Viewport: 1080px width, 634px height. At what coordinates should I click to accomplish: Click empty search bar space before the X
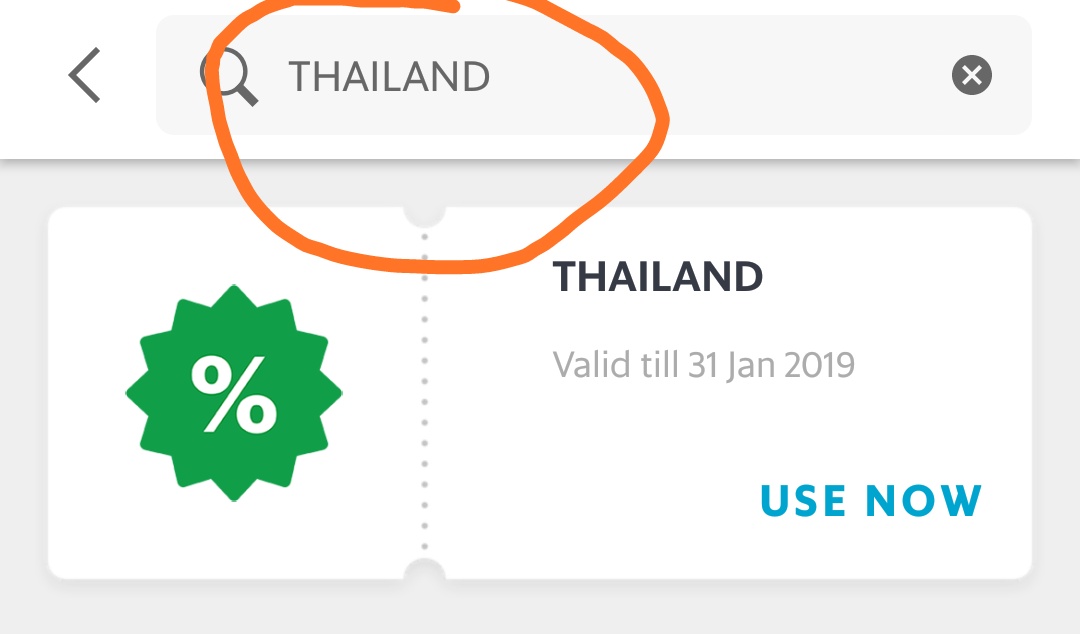800,76
